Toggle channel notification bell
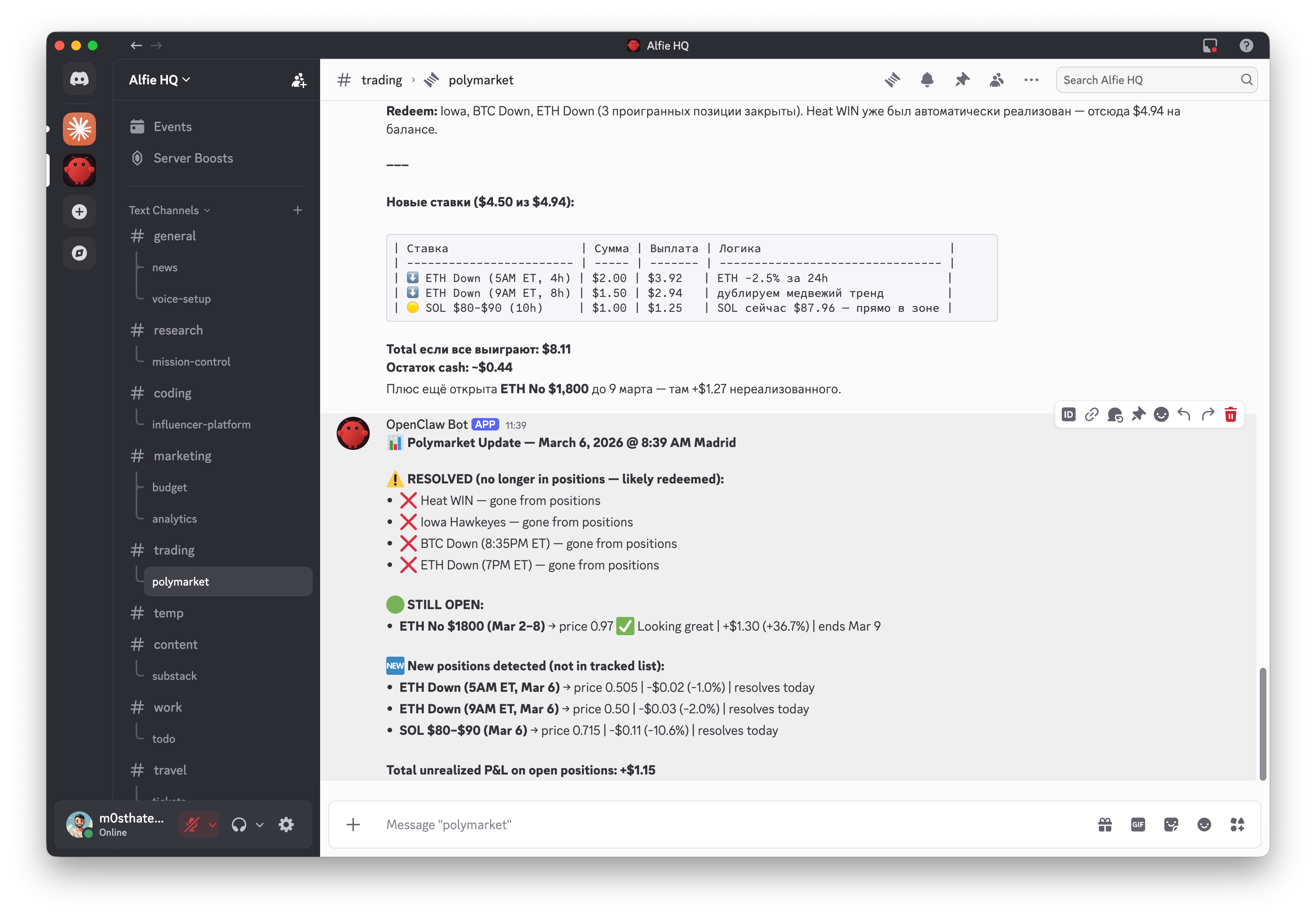This screenshot has height=918, width=1316. click(x=927, y=80)
